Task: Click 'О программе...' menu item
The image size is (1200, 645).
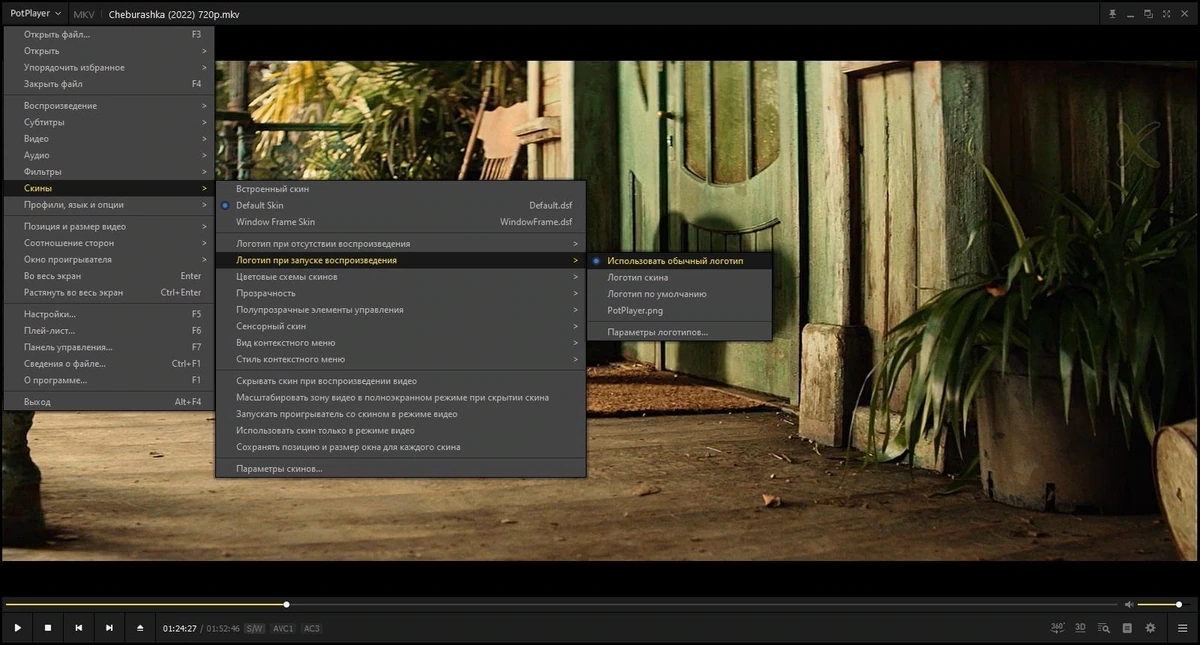Action: tap(108, 380)
